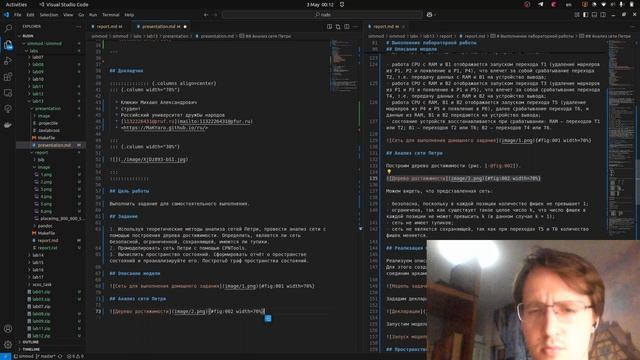
Task: Click errors and warnings counter in status bar
Action: click(75, 356)
